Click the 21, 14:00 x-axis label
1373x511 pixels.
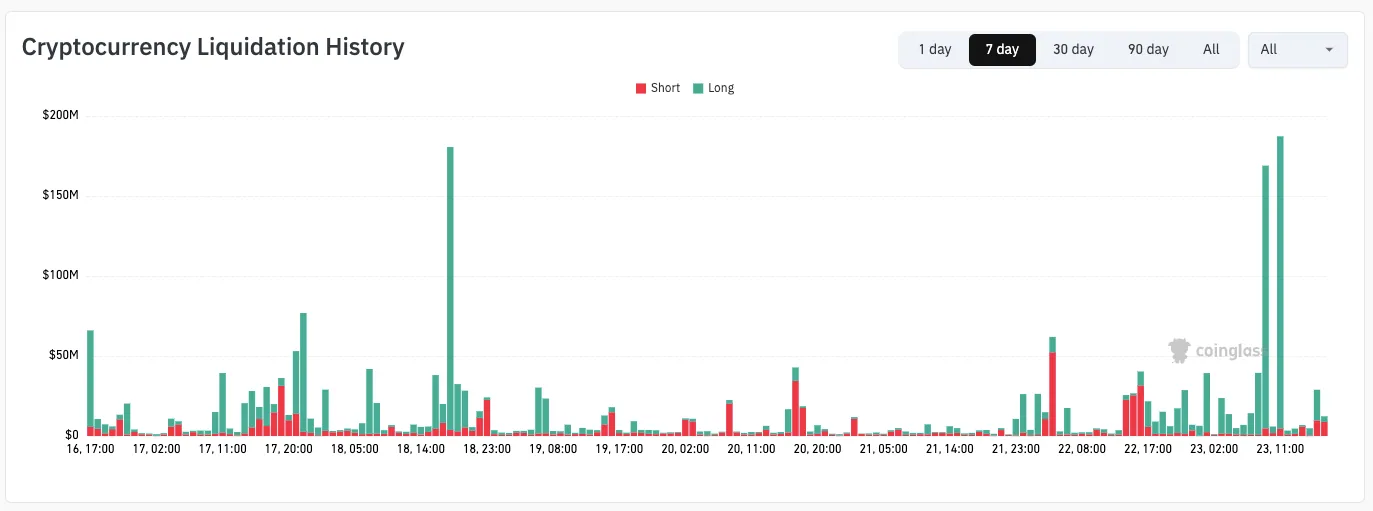[x=949, y=450]
